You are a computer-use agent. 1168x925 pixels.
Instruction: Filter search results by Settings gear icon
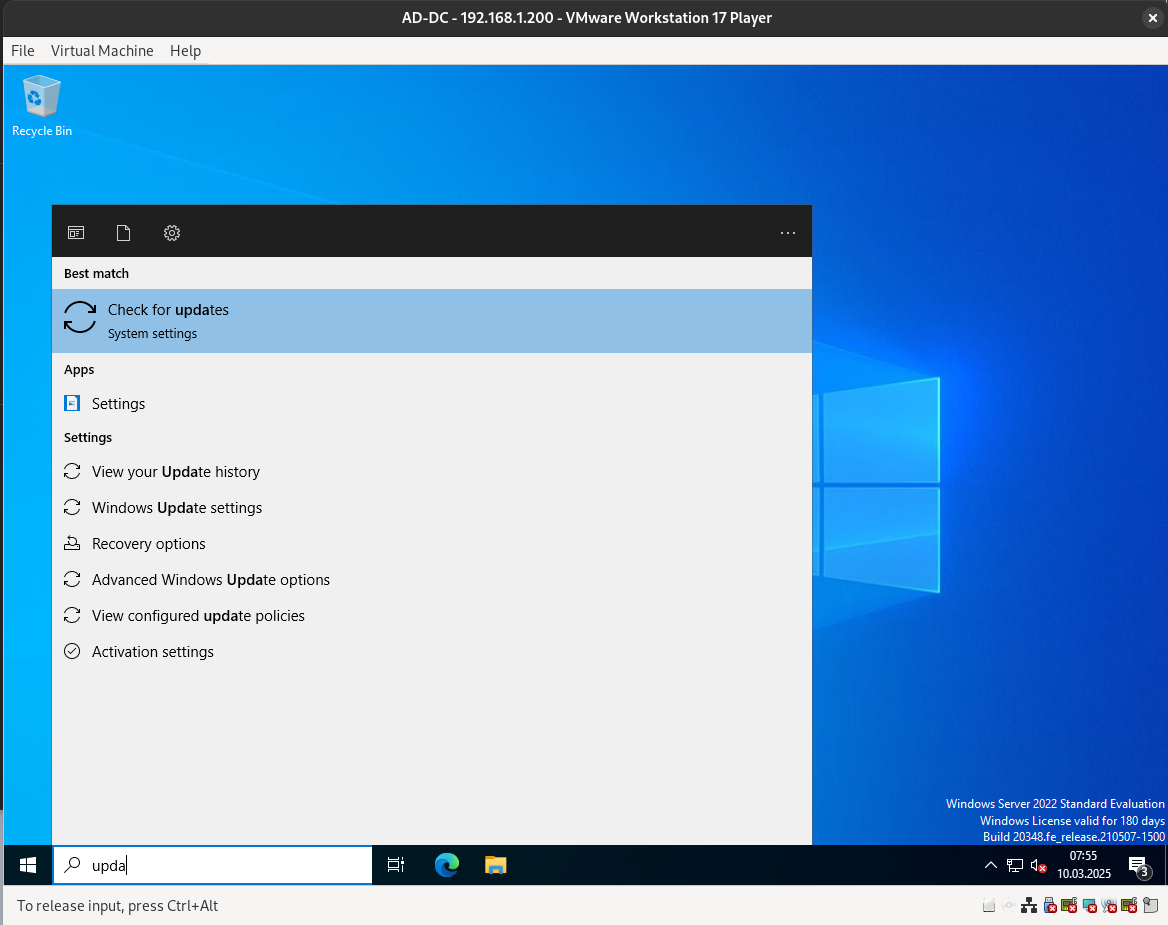[172, 233]
